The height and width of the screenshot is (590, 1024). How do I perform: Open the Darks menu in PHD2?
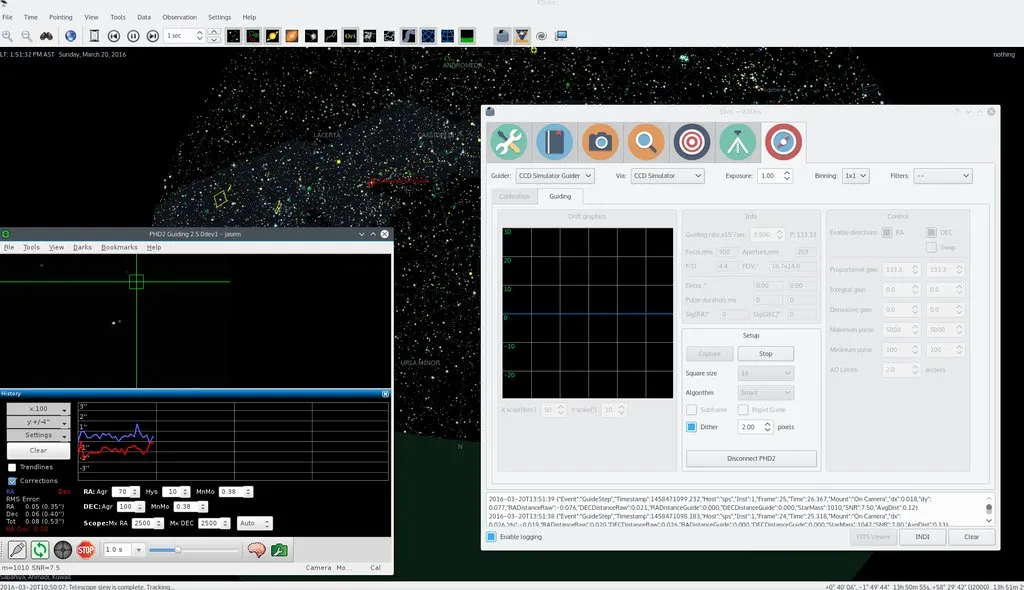pyautogui.click(x=82, y=248)
